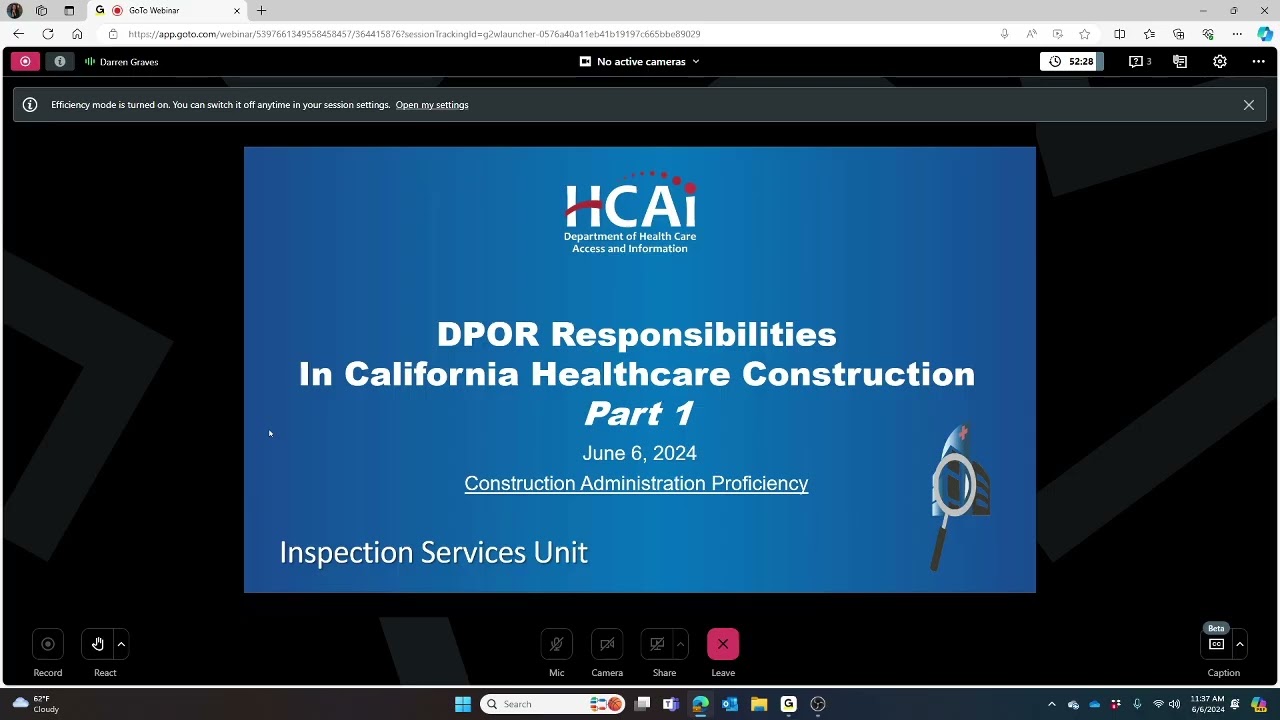Toggle the Camera button
Viewport: 1280px width, 720px height.
point(607,644)
